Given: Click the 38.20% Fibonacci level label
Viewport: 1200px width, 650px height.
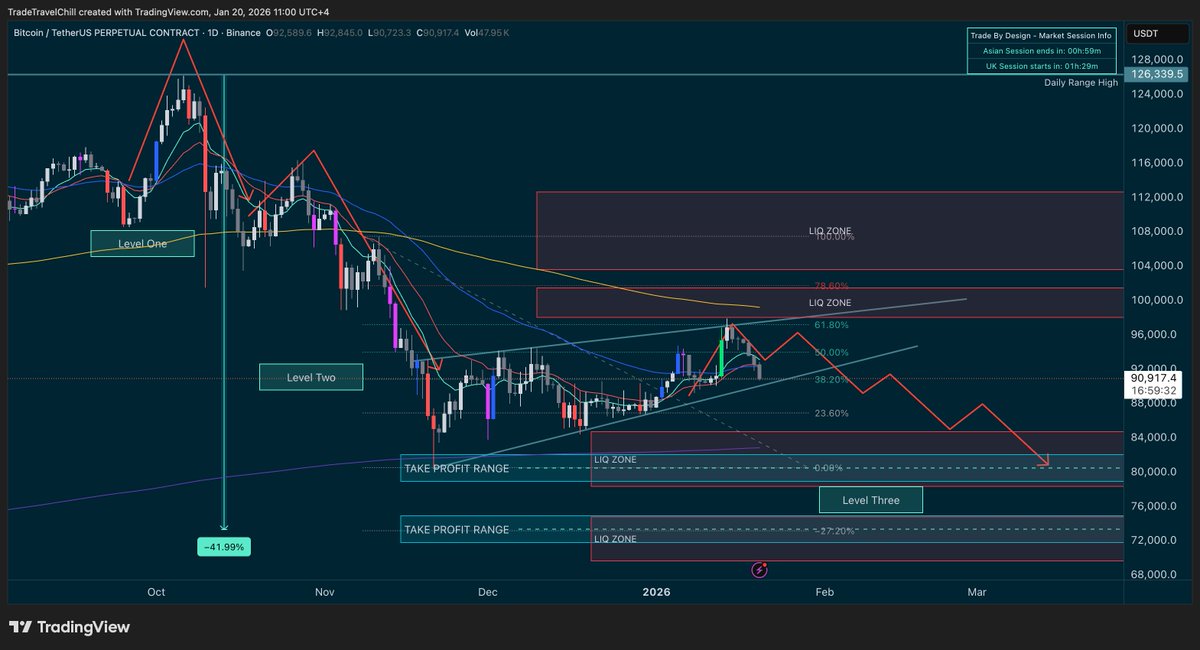Looking at the screenshot, I should pyautogui.click(x=832, y=379).
